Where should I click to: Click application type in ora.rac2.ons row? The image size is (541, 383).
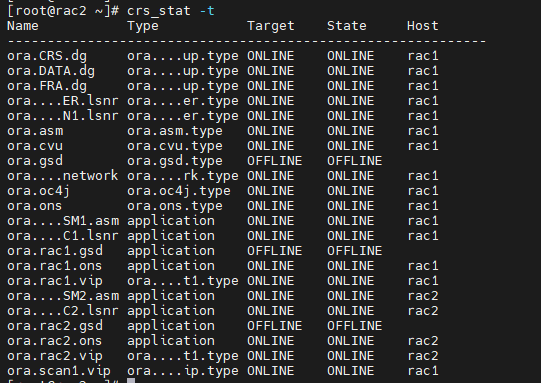tap(171, 341)
